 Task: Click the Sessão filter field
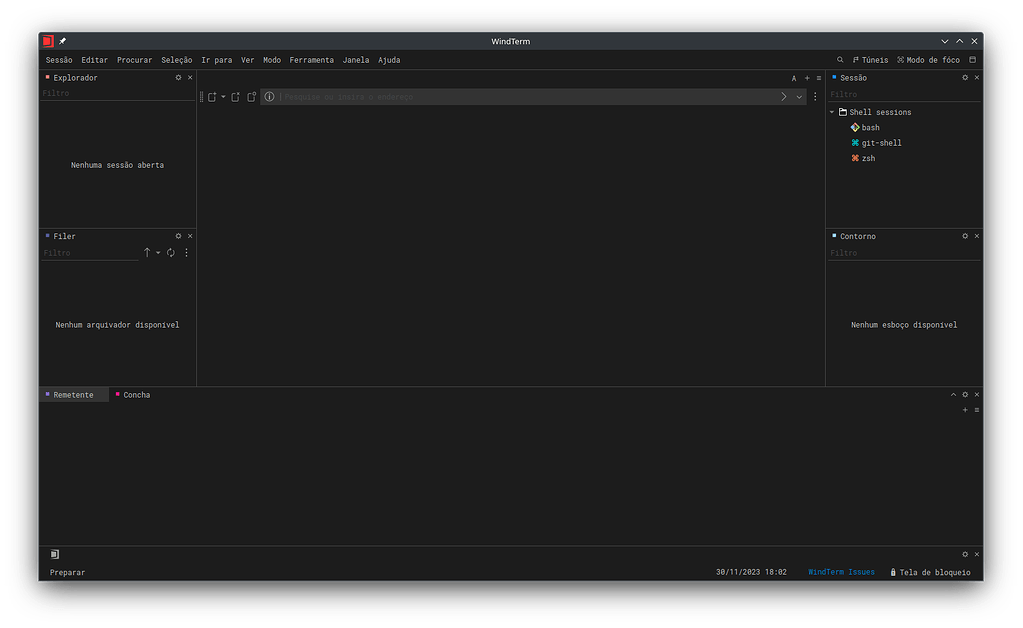tap(904, 95)
